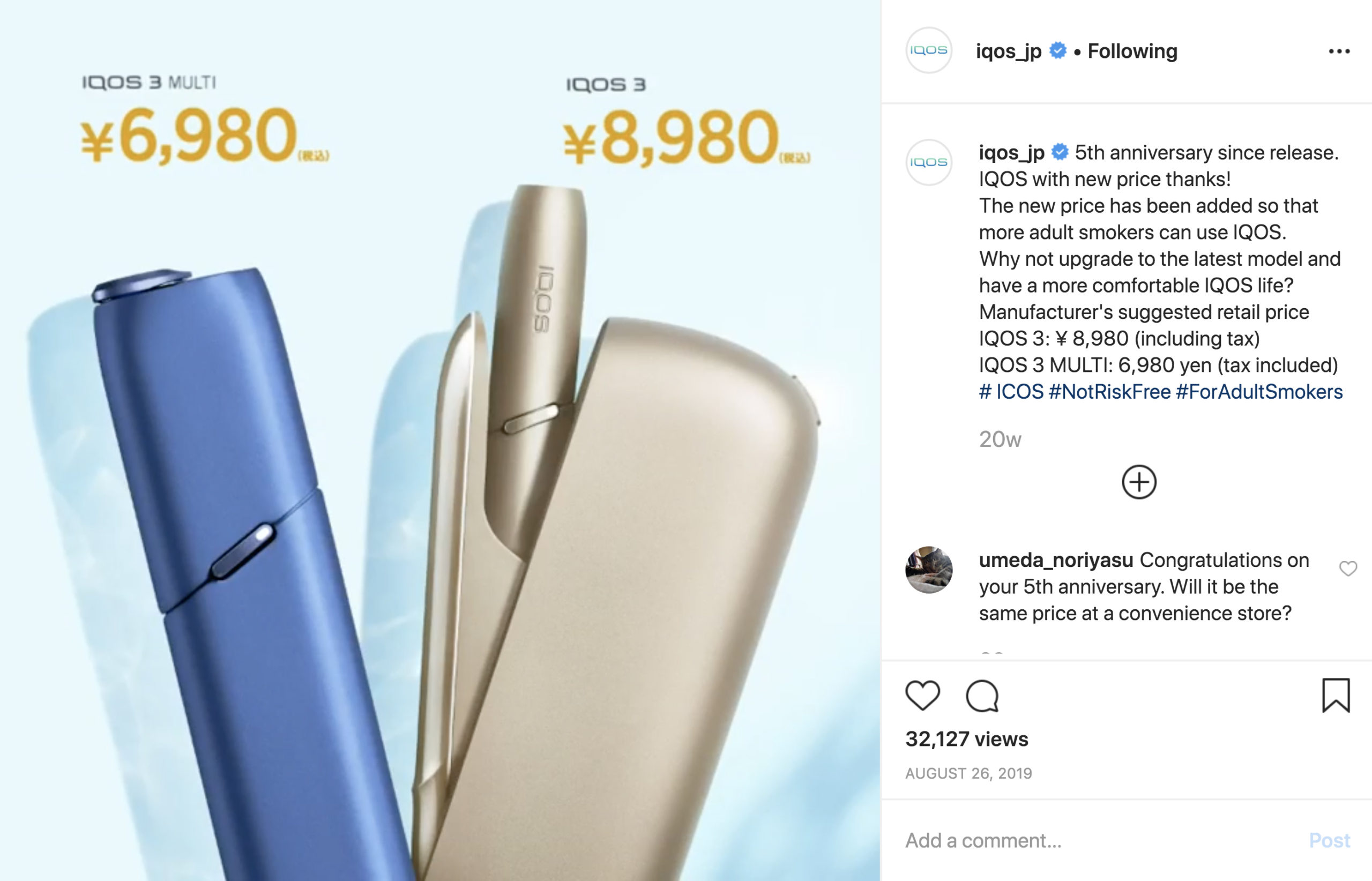Open the three-dot more options menu
The image size is (1372, 881).
1339,51
